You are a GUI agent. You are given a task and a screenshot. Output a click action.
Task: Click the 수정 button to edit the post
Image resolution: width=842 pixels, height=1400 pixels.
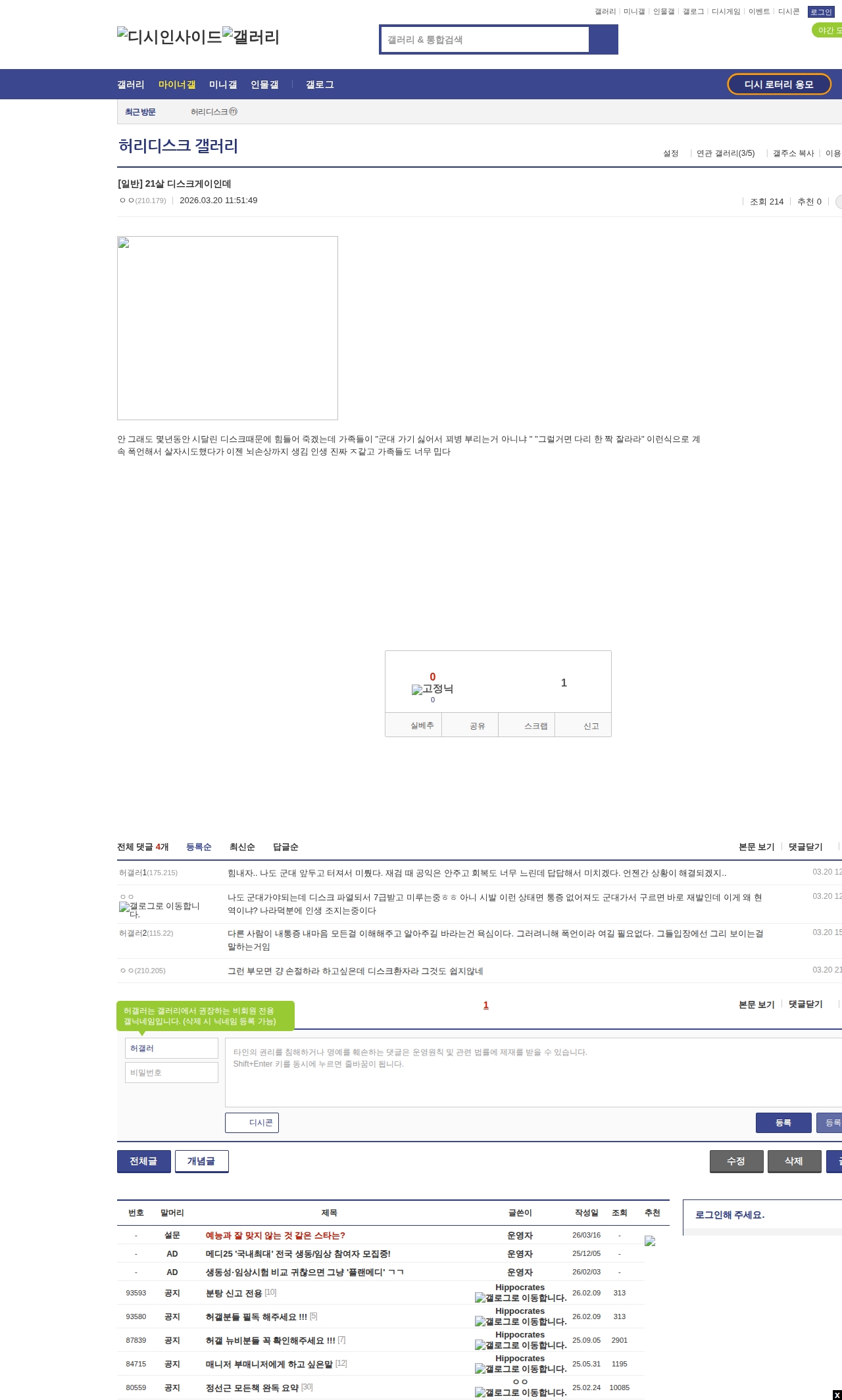coord(737,1161)
